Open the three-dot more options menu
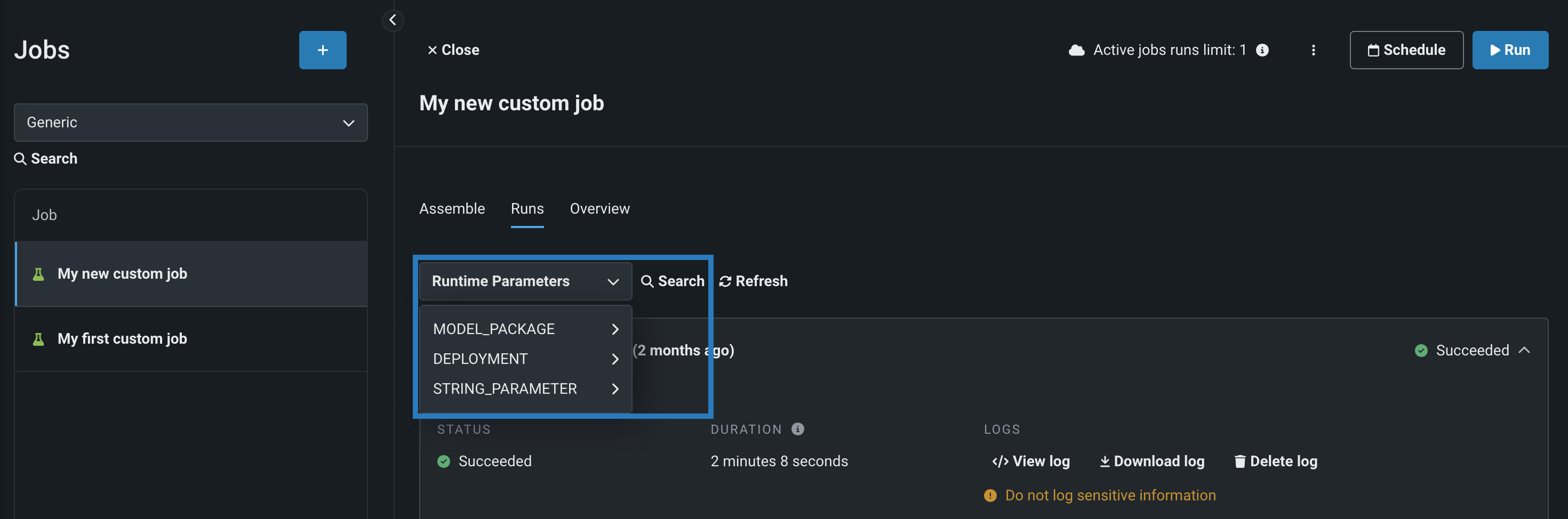 pos(1313,50)
